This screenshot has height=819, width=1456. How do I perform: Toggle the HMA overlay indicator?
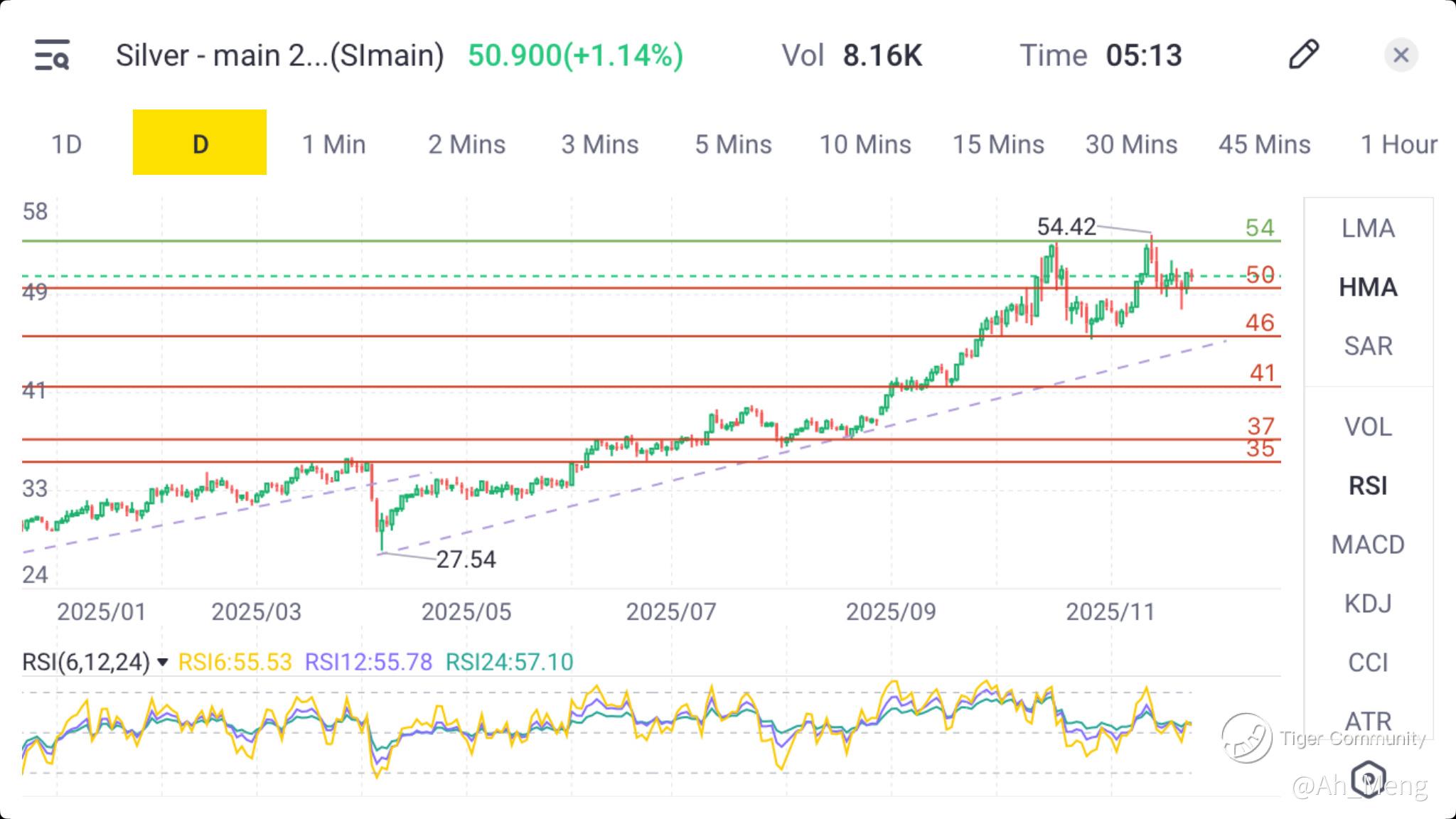[x=1368, y=287]
